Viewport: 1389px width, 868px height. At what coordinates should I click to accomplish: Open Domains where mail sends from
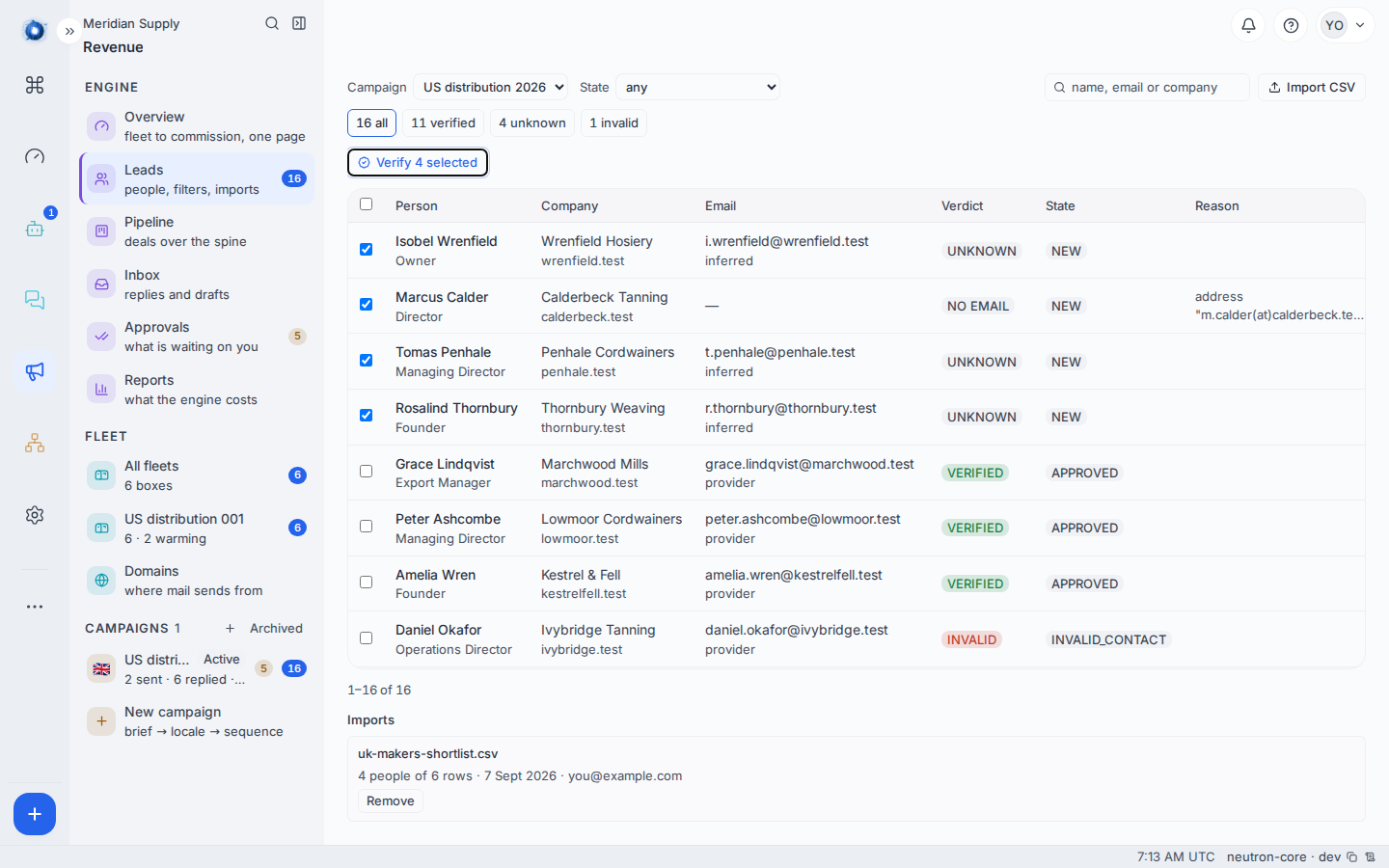(x=197, y=581)
